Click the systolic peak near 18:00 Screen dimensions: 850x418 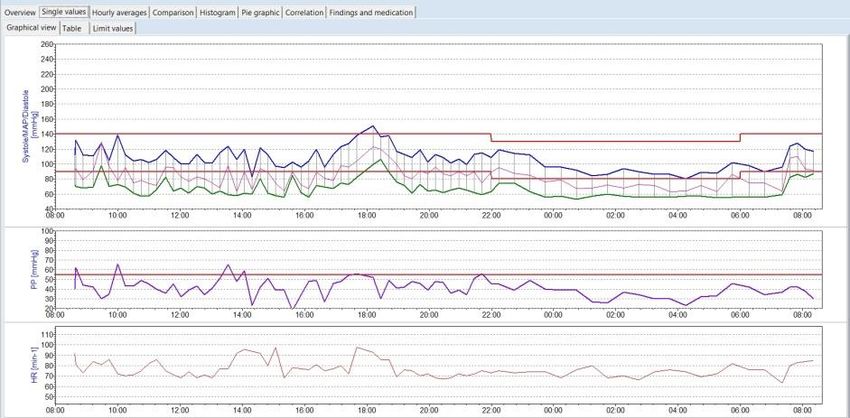tap(372, 127)
